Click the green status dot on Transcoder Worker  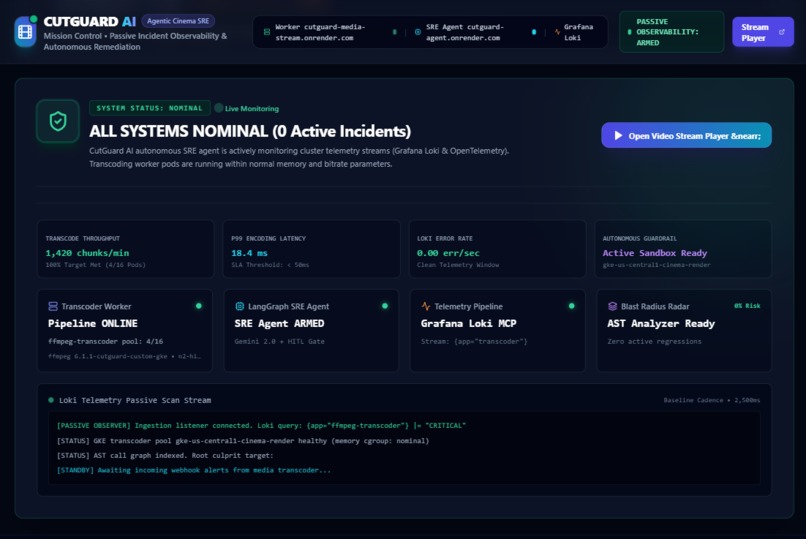pyautogui.click(x=198, y=306)
